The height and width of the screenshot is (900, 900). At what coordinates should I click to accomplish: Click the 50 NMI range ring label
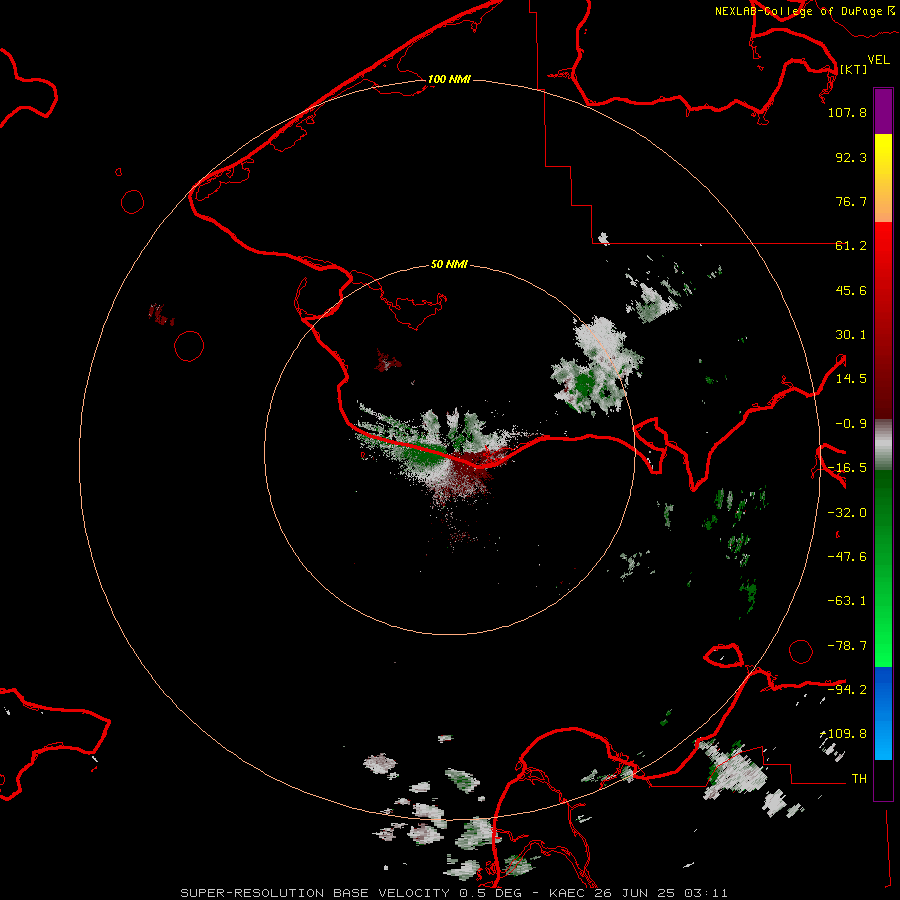pos(449,264)
